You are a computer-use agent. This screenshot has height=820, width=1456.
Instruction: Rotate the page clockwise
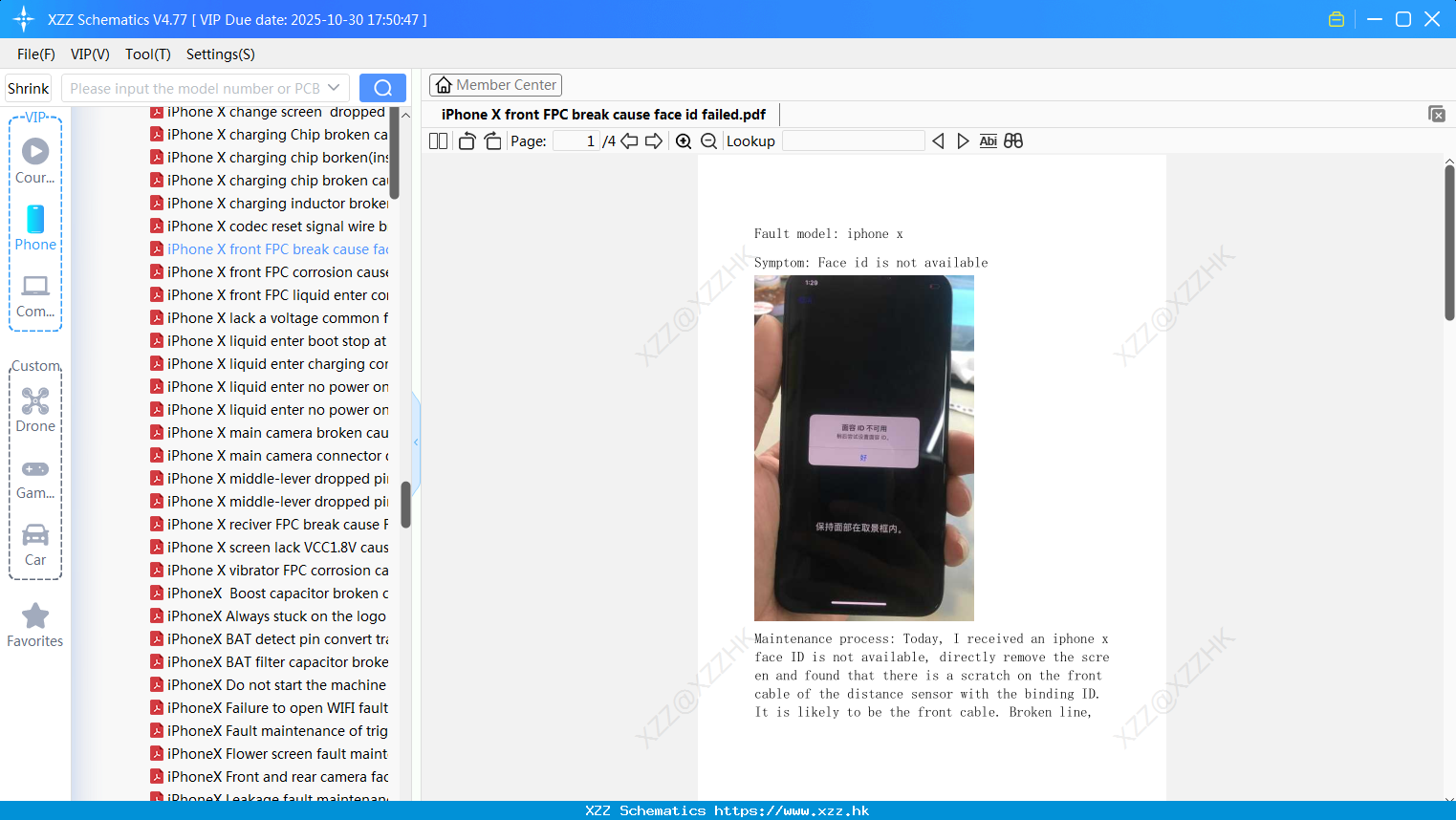click(x=492, y=140)
